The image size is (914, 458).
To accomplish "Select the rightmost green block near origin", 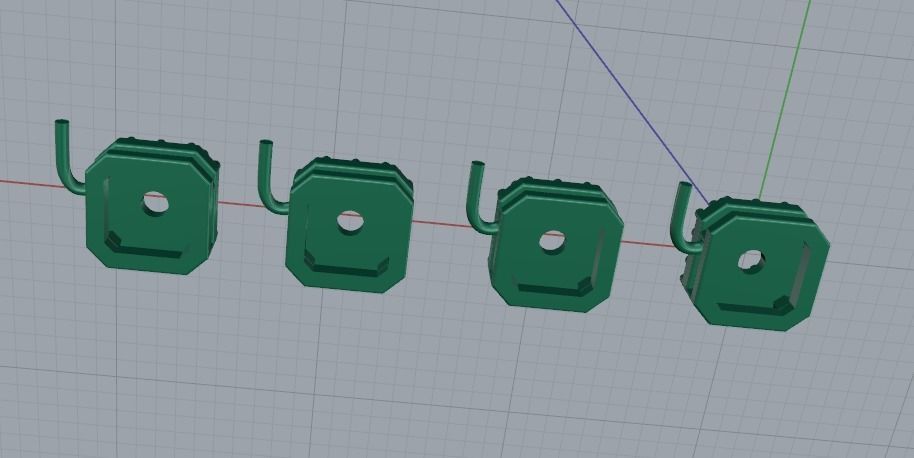I will click(x=755, y=264).
